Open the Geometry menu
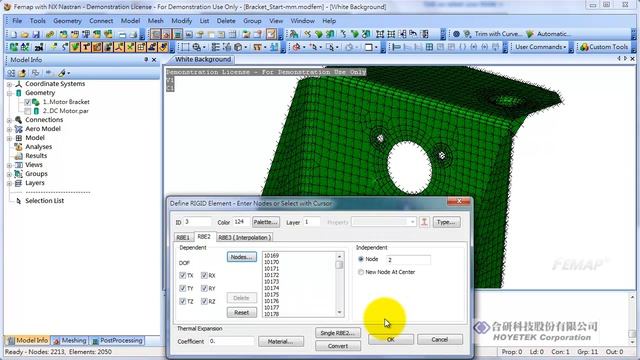Image resolution: width=640 pixels, height=360 pixels. [67, 21]
